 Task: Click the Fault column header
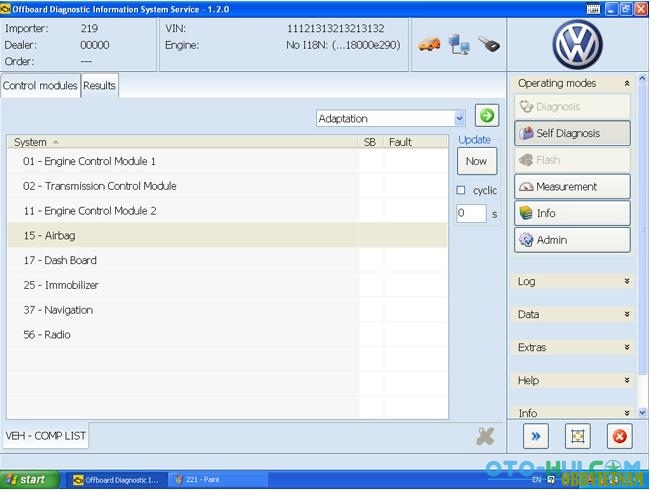[x=415, y=142]
